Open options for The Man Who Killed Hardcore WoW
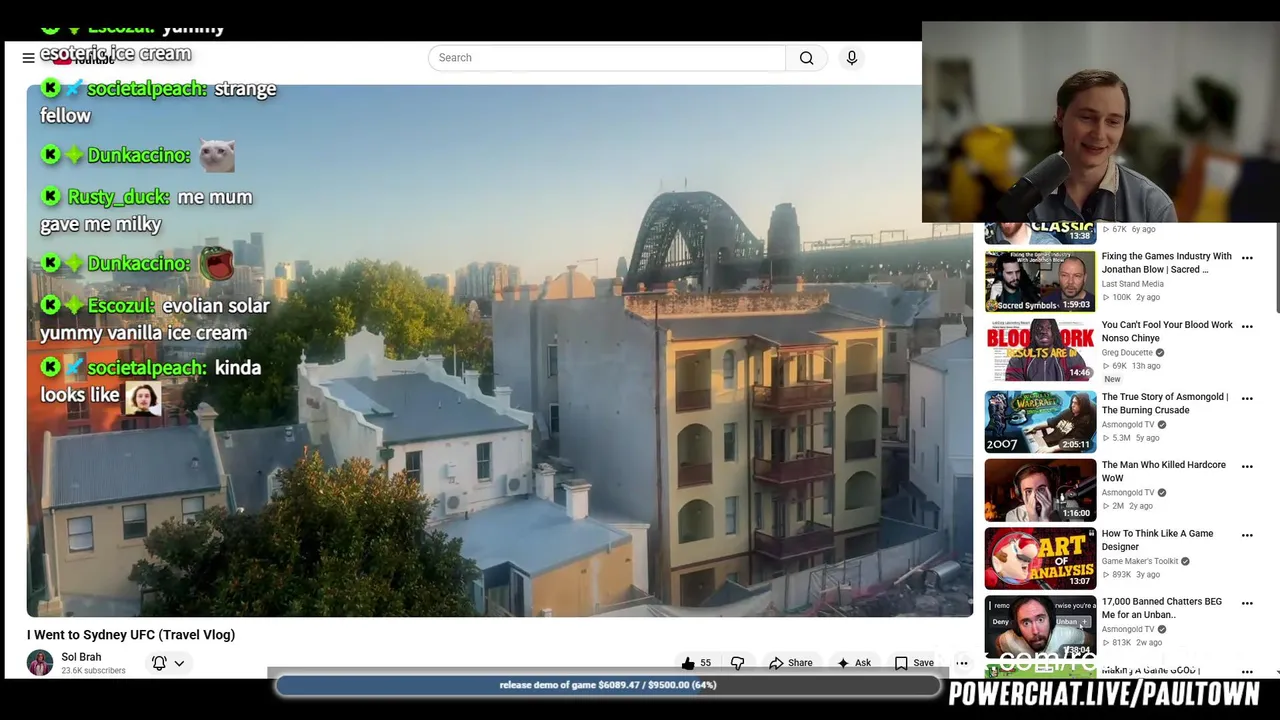Image resolution: width=1280 pixels, height=720 pixels. click(1247, 467)
